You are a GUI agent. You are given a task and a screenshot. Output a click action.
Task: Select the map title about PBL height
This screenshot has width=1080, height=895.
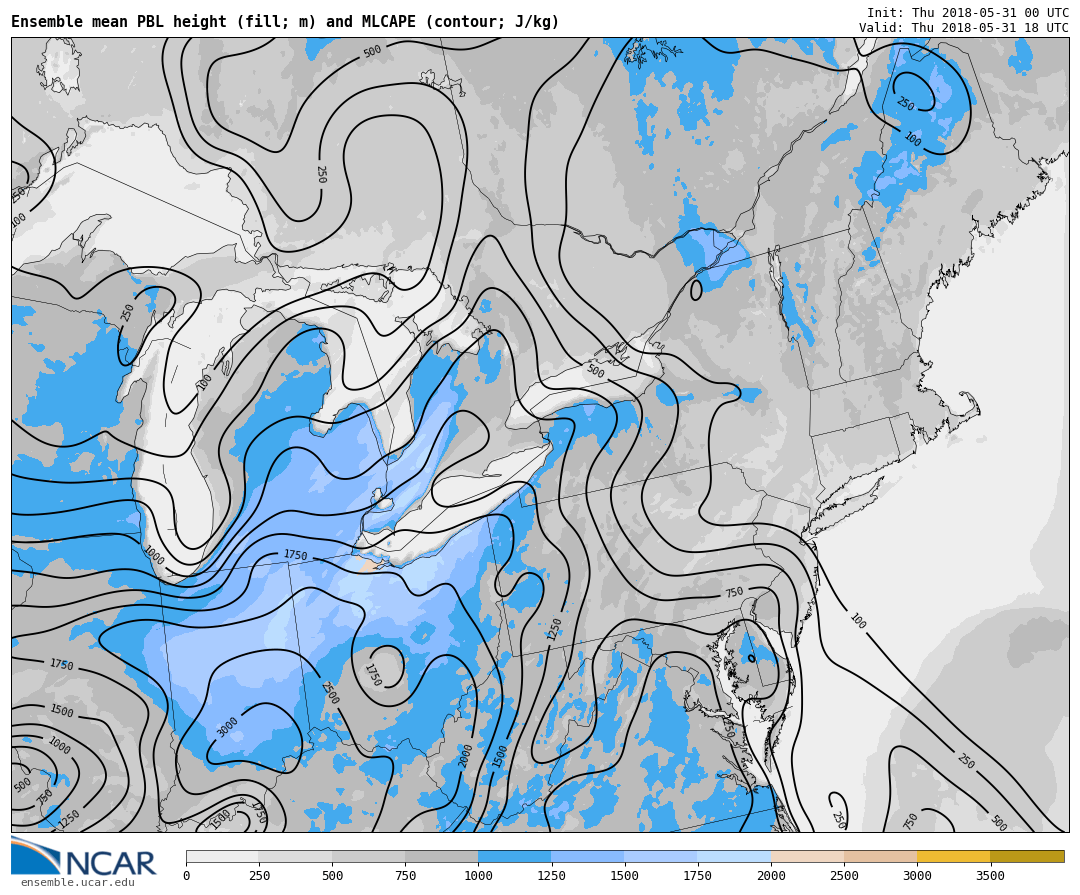[x=285, y=21]
